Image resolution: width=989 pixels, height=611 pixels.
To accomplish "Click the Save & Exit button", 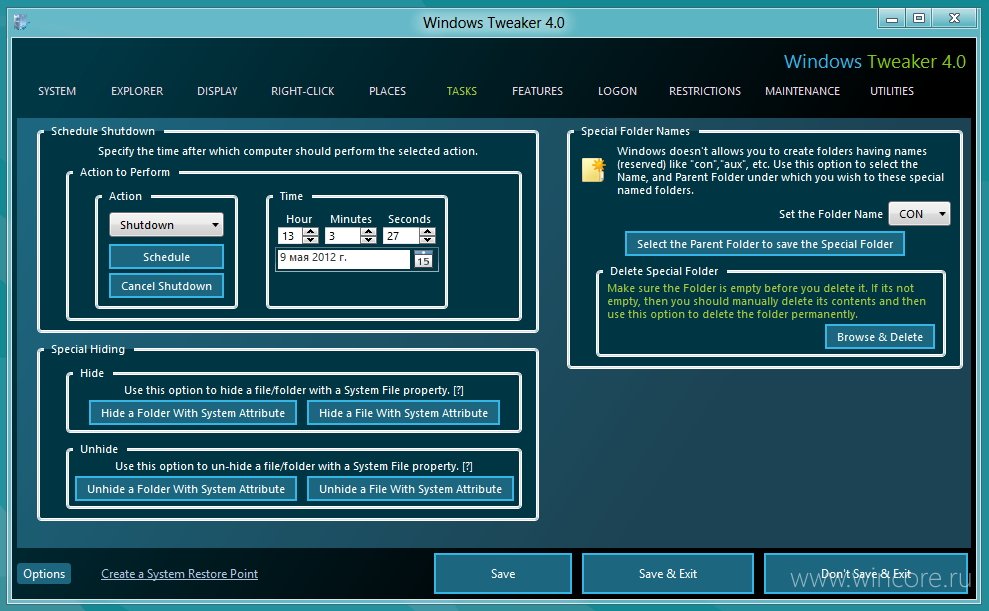I will [668, 574].
